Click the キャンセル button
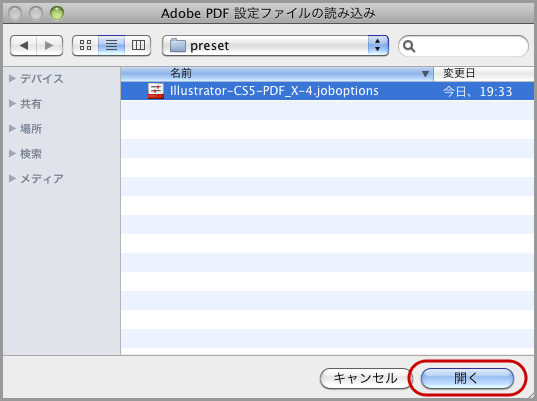537x401 pixels. tap(365, 378)
